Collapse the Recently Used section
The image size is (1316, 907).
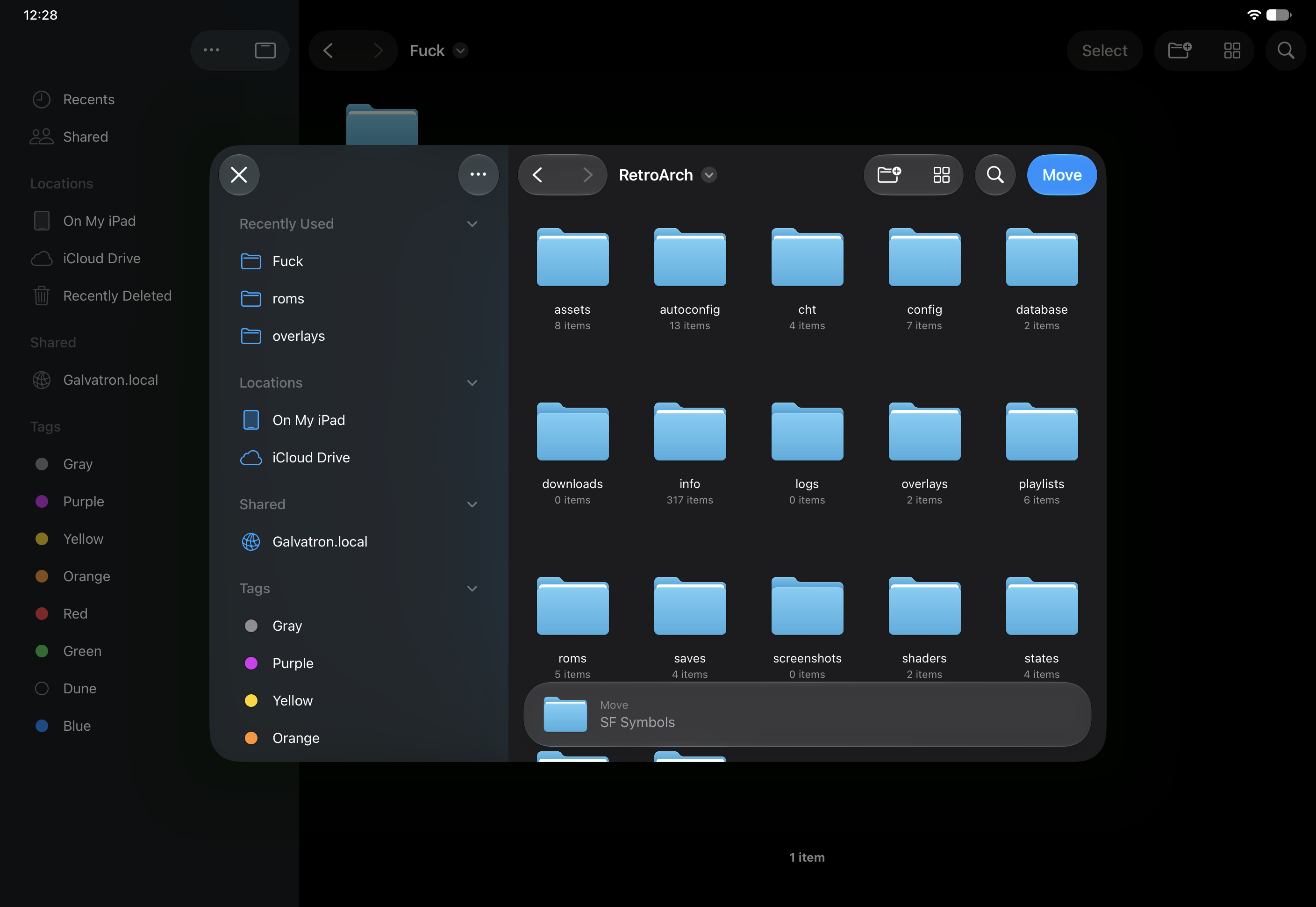(472, 224)
